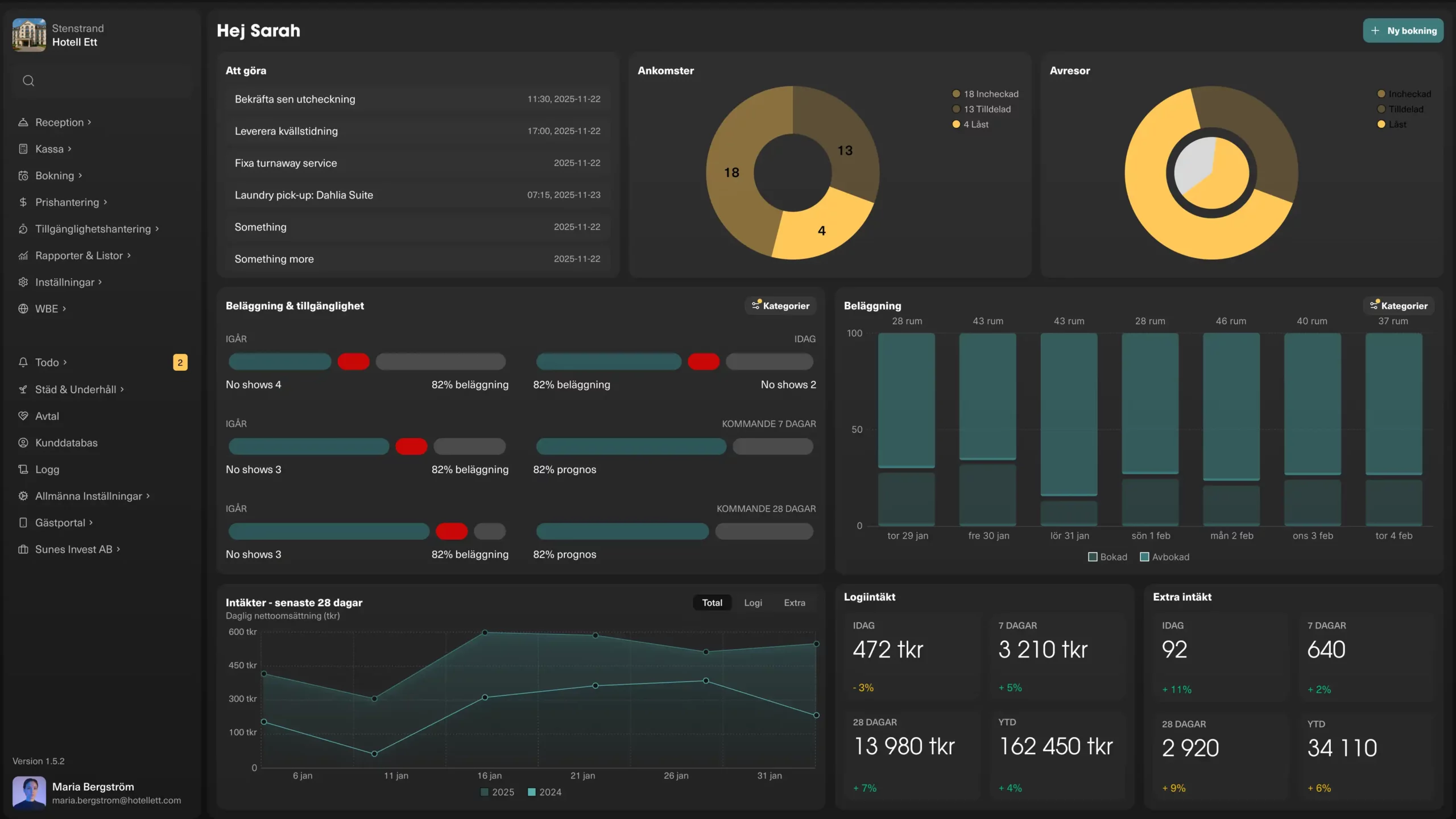Toggle the Avbokad legend checkbox
Screen dimensions: 1456x819
pos(1144,557)
